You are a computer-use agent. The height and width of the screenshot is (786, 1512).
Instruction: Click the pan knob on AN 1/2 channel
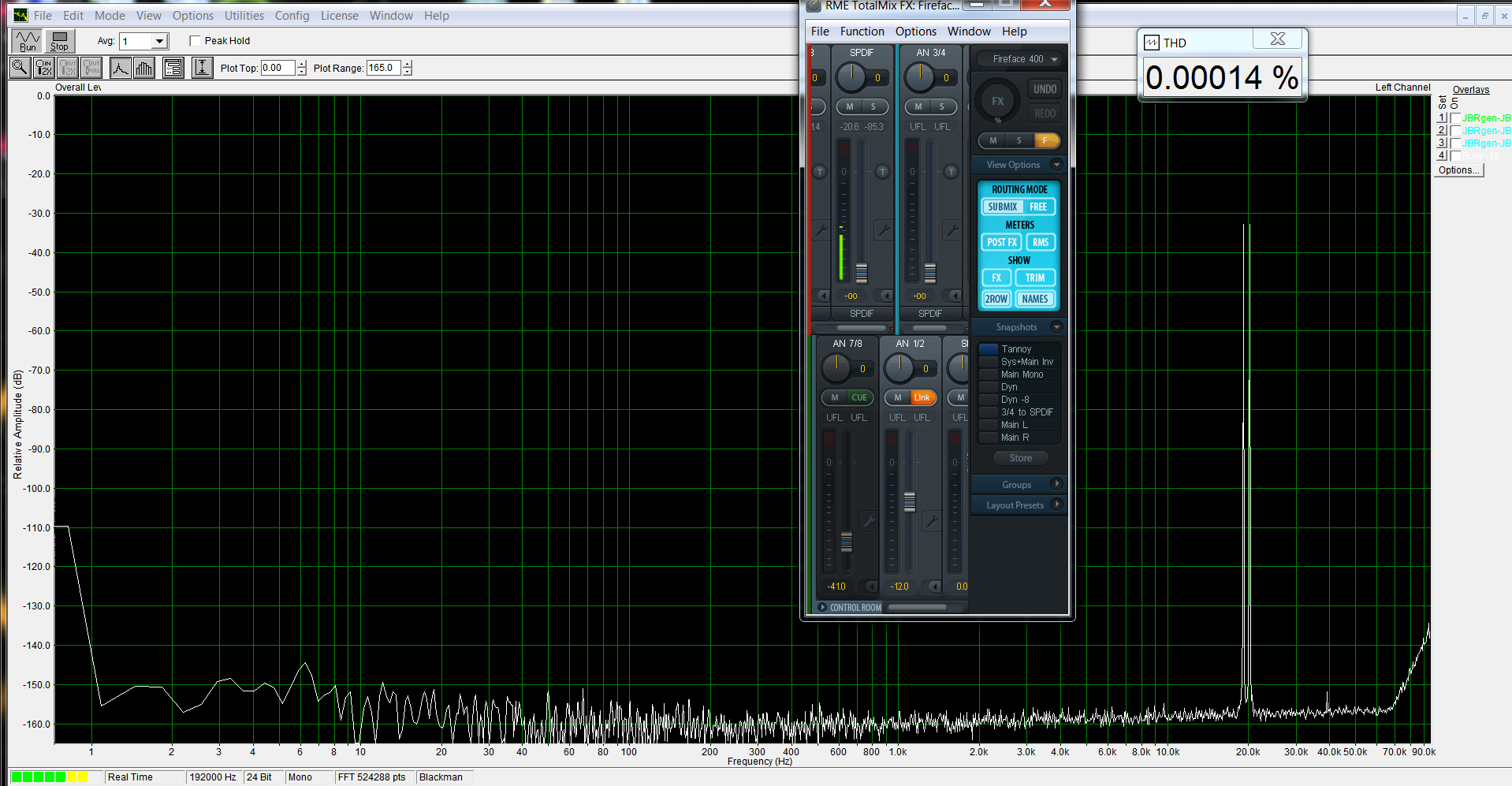coord(899,367)
